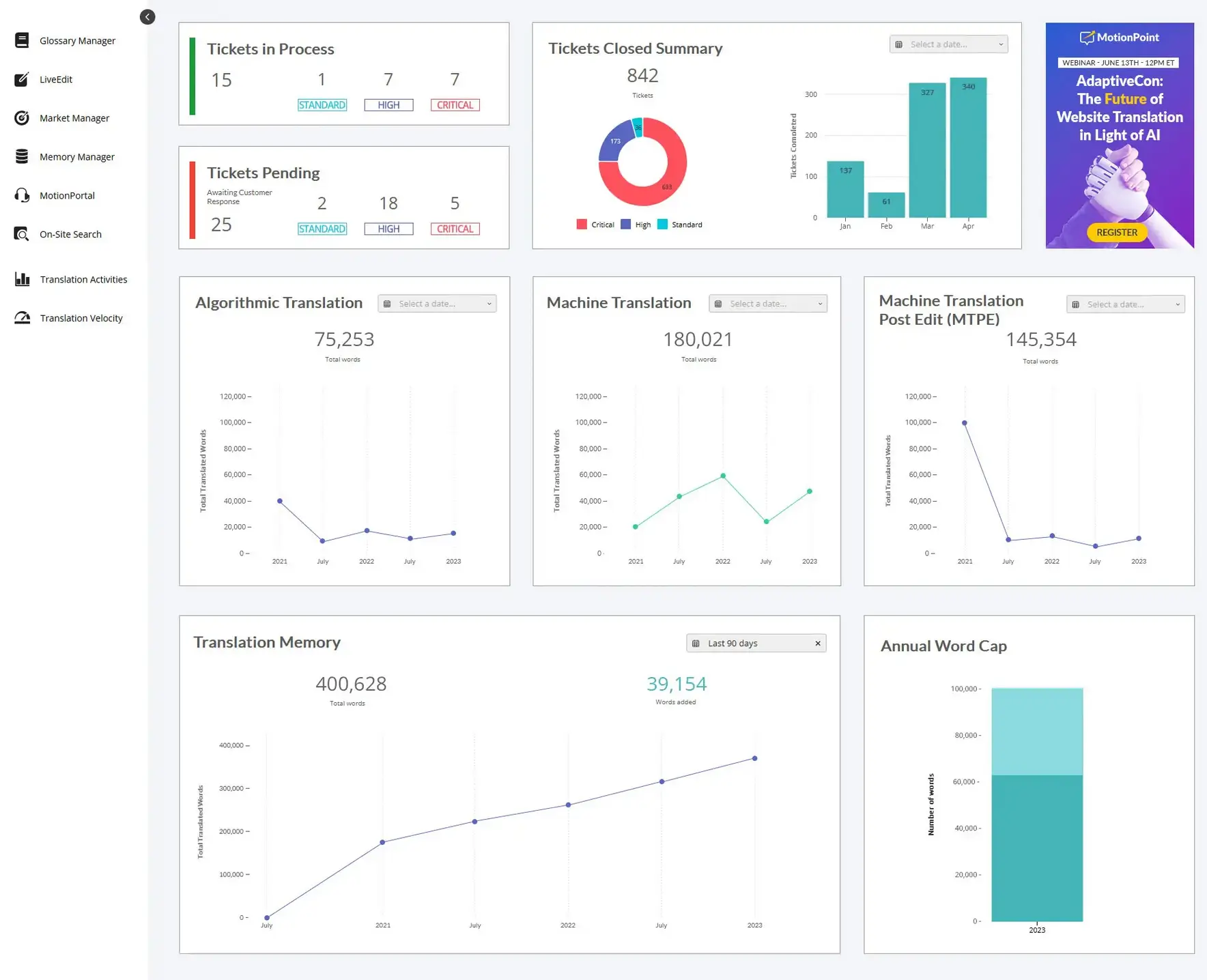Screen dimensions: 1207x980
Task: Collapse the left sidebar with the chevron
Action: click(147, 16)
